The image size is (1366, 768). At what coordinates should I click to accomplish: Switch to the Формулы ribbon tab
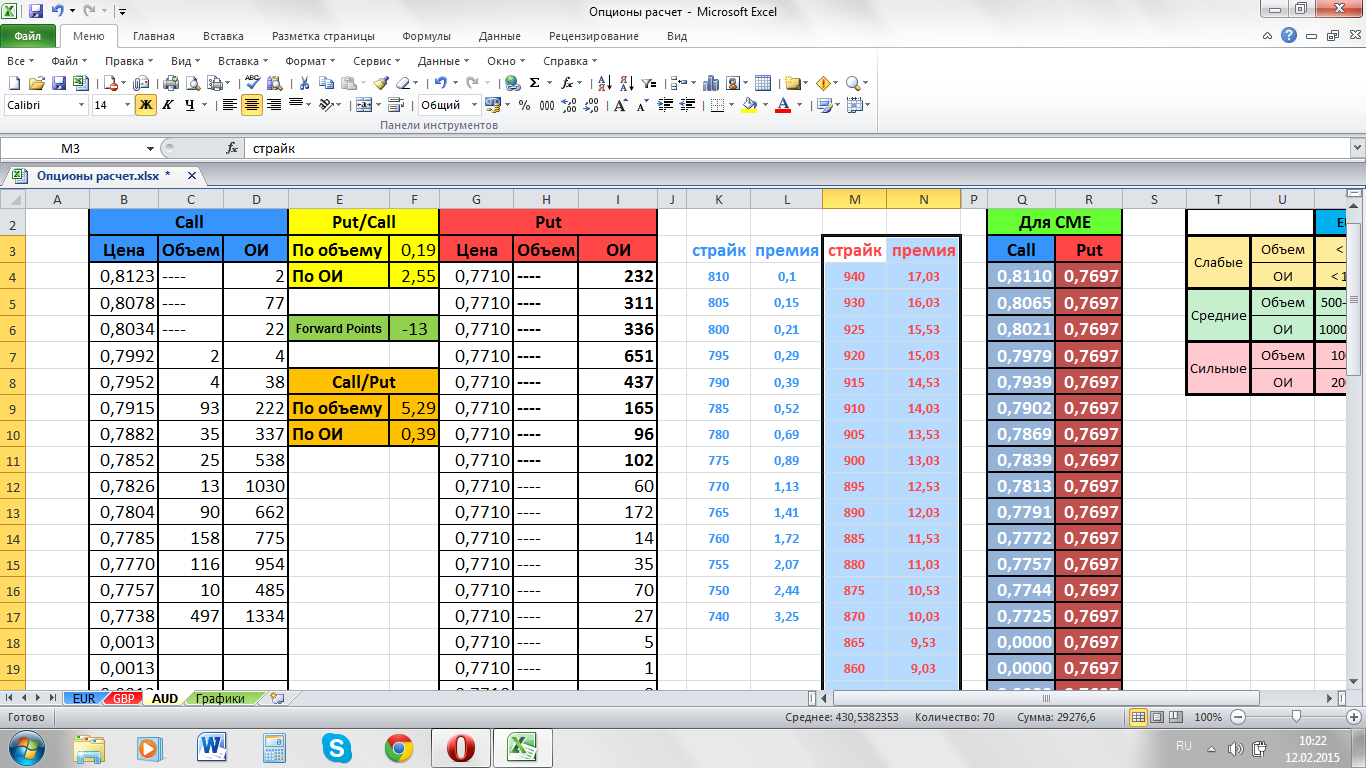pos(426,36)
